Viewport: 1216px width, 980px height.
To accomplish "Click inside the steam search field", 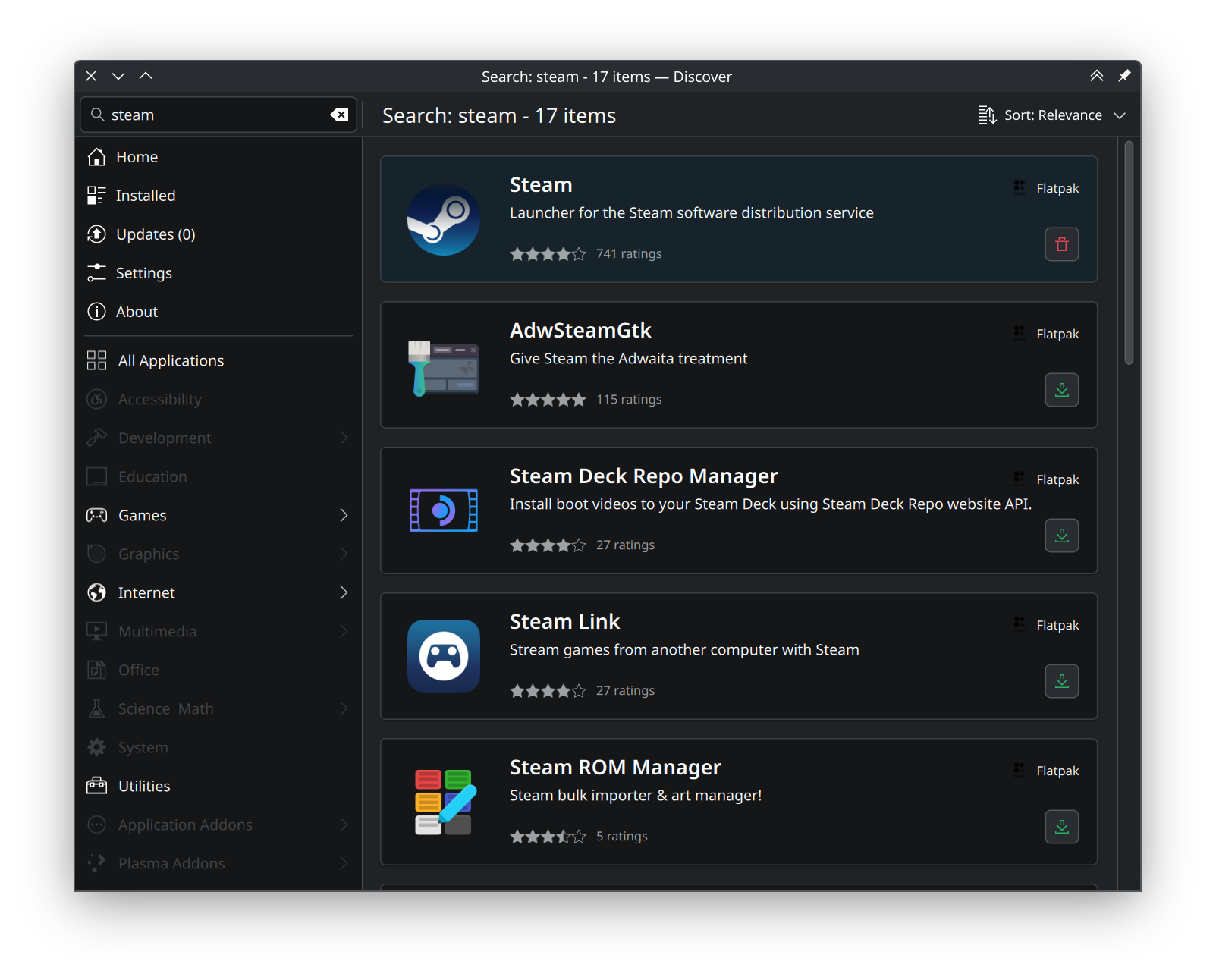I will click(218, 115).
